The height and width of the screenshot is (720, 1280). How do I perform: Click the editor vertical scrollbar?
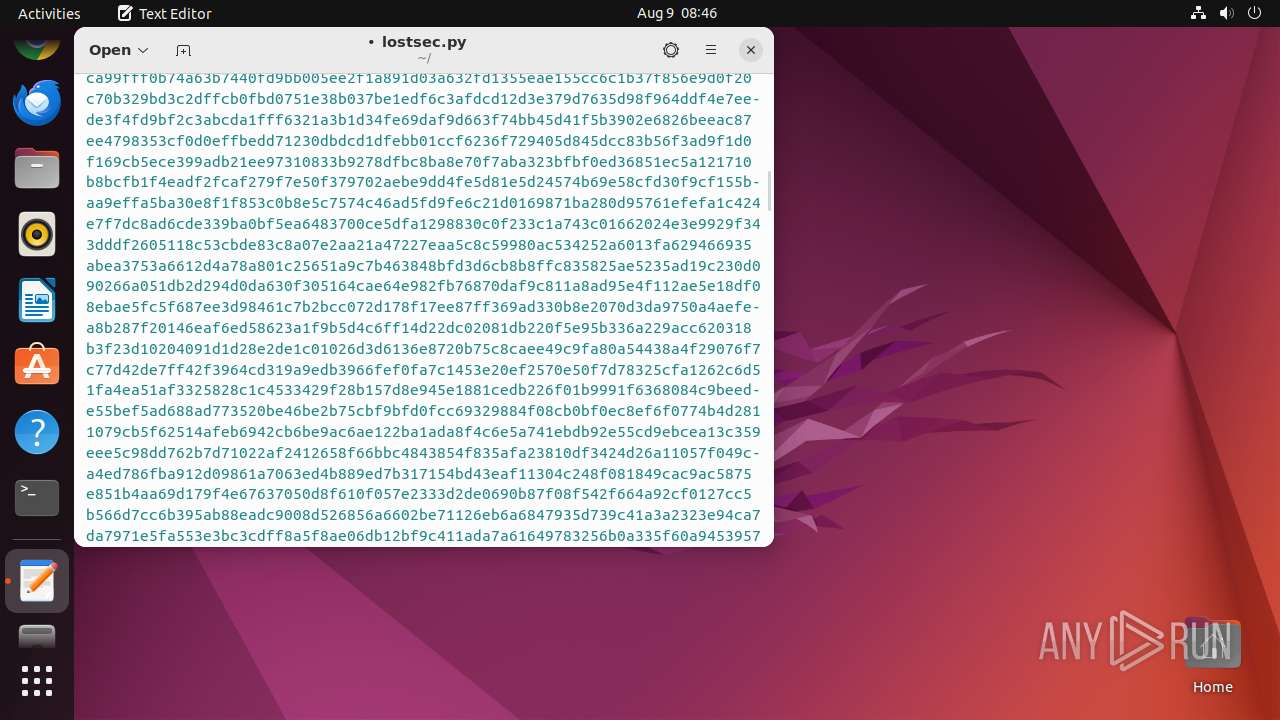[769, 191]
